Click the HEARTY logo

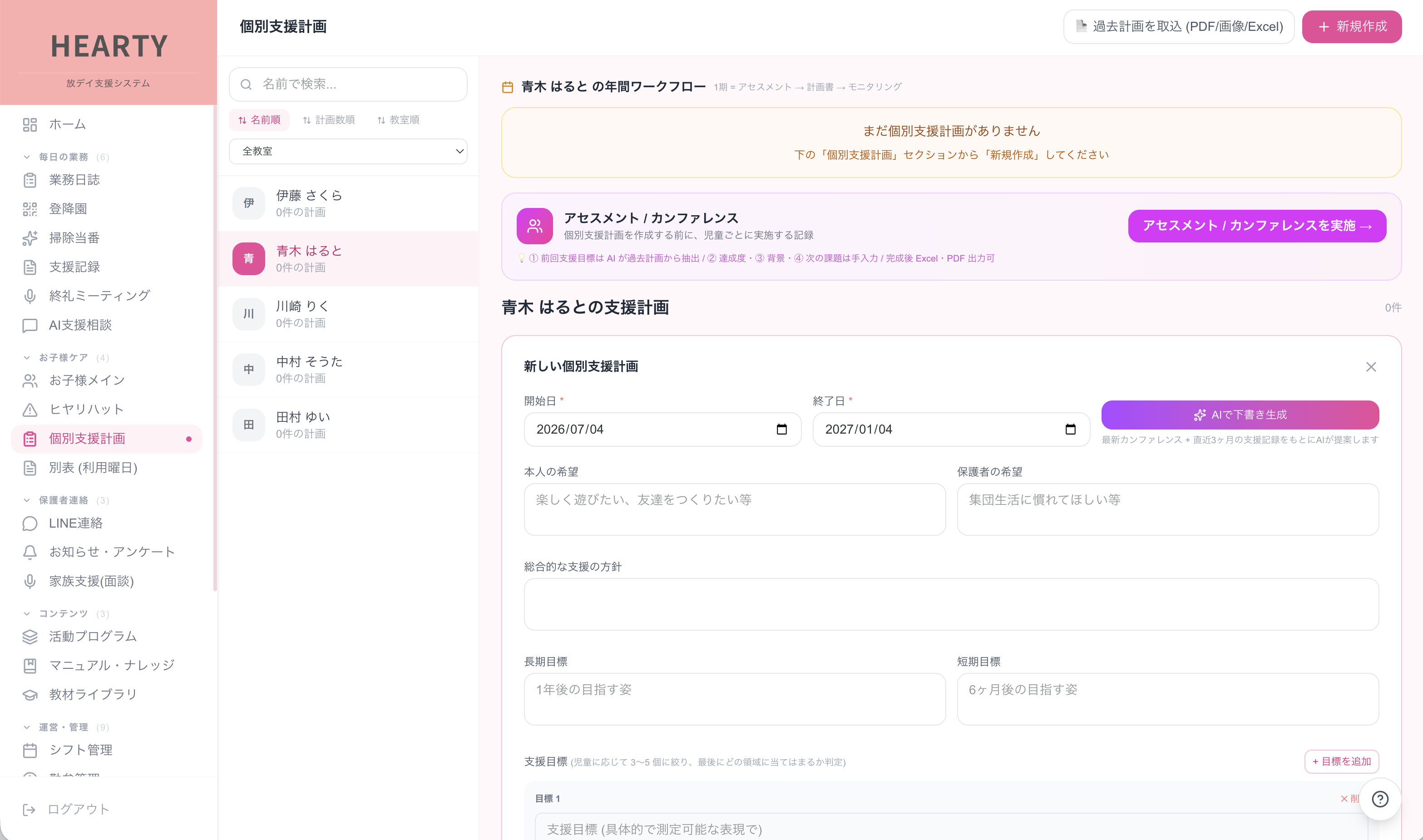pos(109,46)
